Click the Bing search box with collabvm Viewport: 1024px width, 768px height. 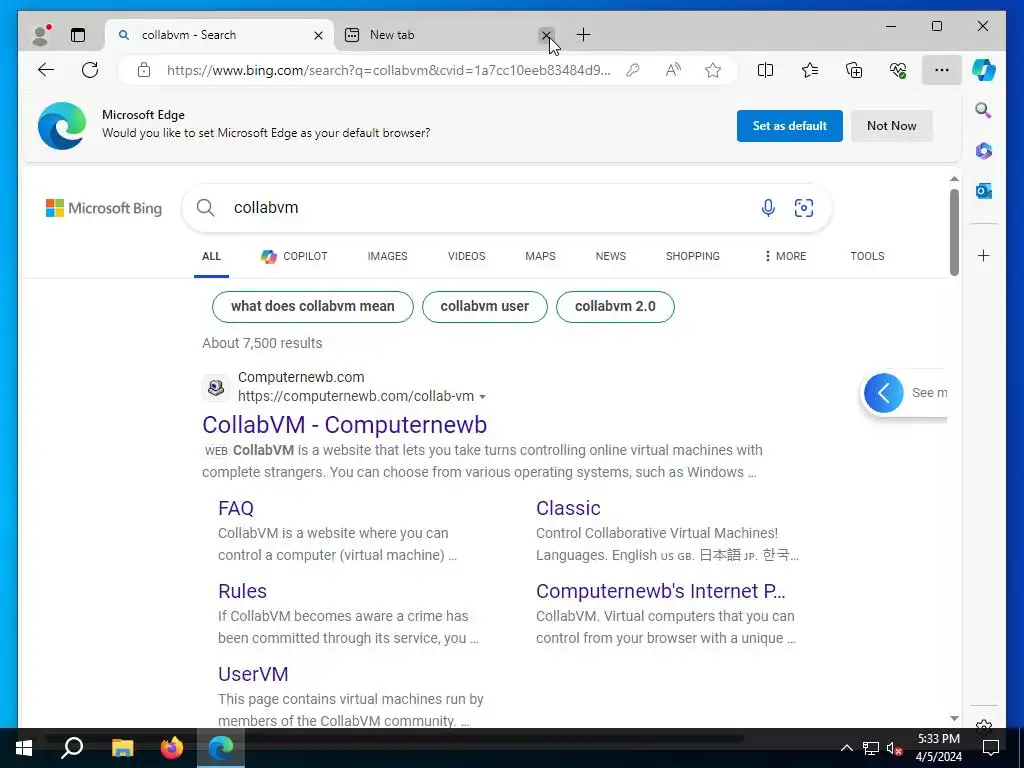click(x=506, y=208)
